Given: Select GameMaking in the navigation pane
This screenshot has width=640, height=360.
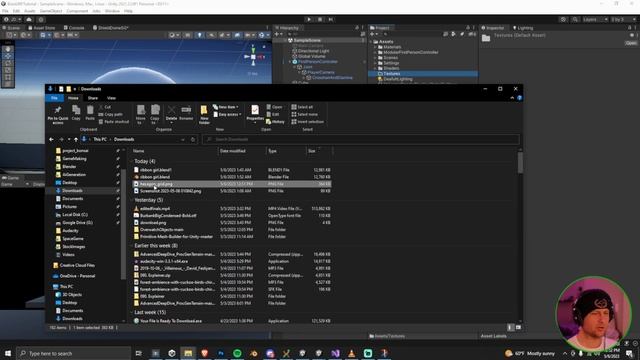Looking at the screenshot, I should point(74,158).
